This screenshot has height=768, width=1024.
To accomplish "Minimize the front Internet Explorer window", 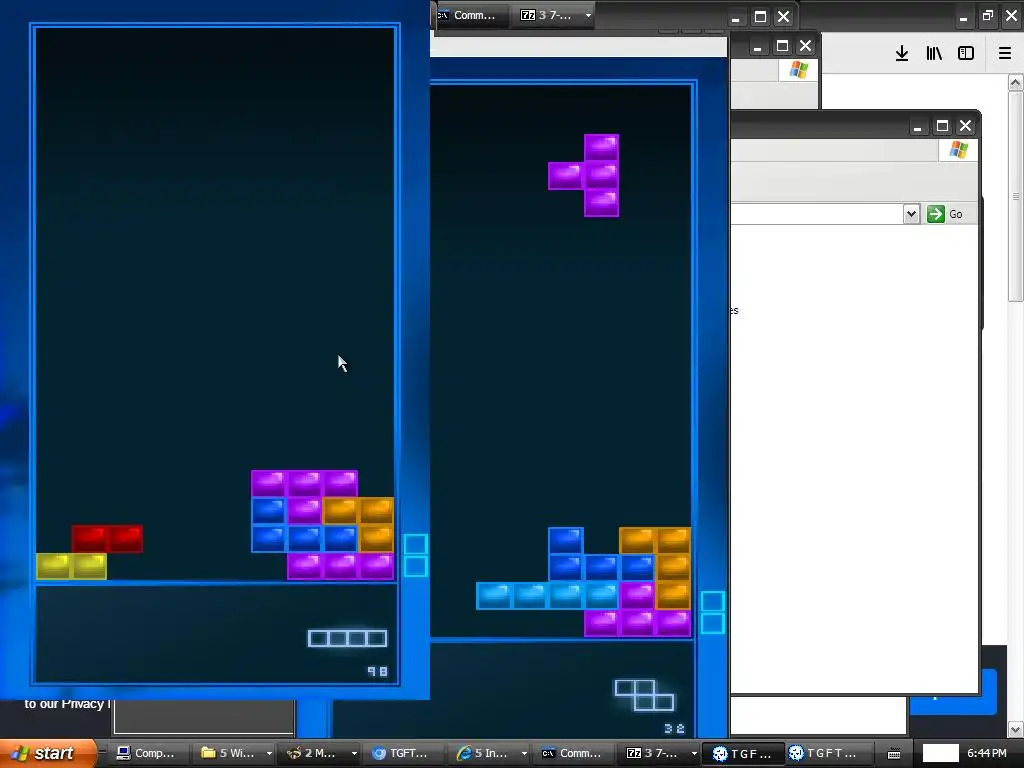I will tap(918, 126).
